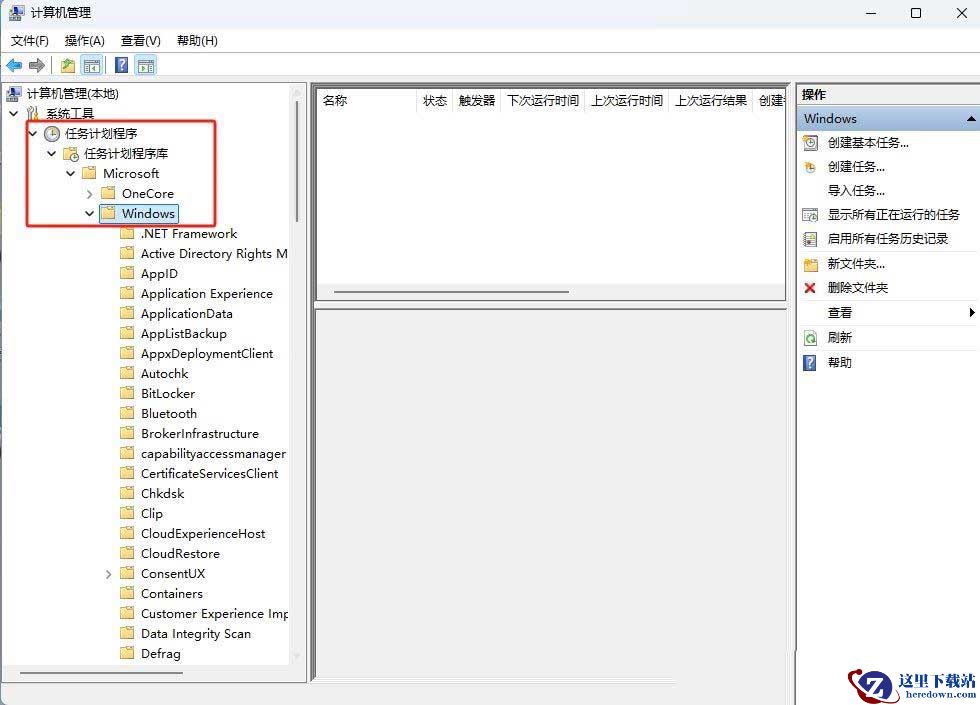Open the 操作(A) menu
The height and width of the screenshot is (705, 980).
click(x=84, y=41)
